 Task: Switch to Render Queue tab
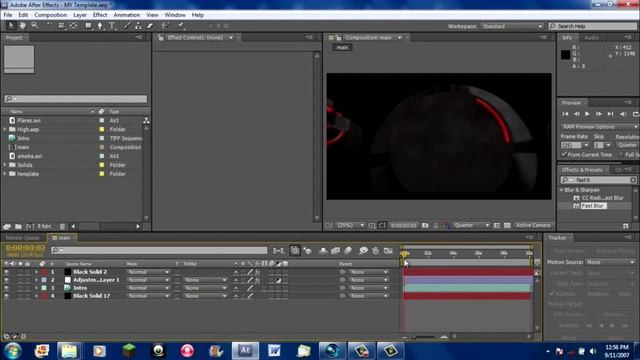23,238
